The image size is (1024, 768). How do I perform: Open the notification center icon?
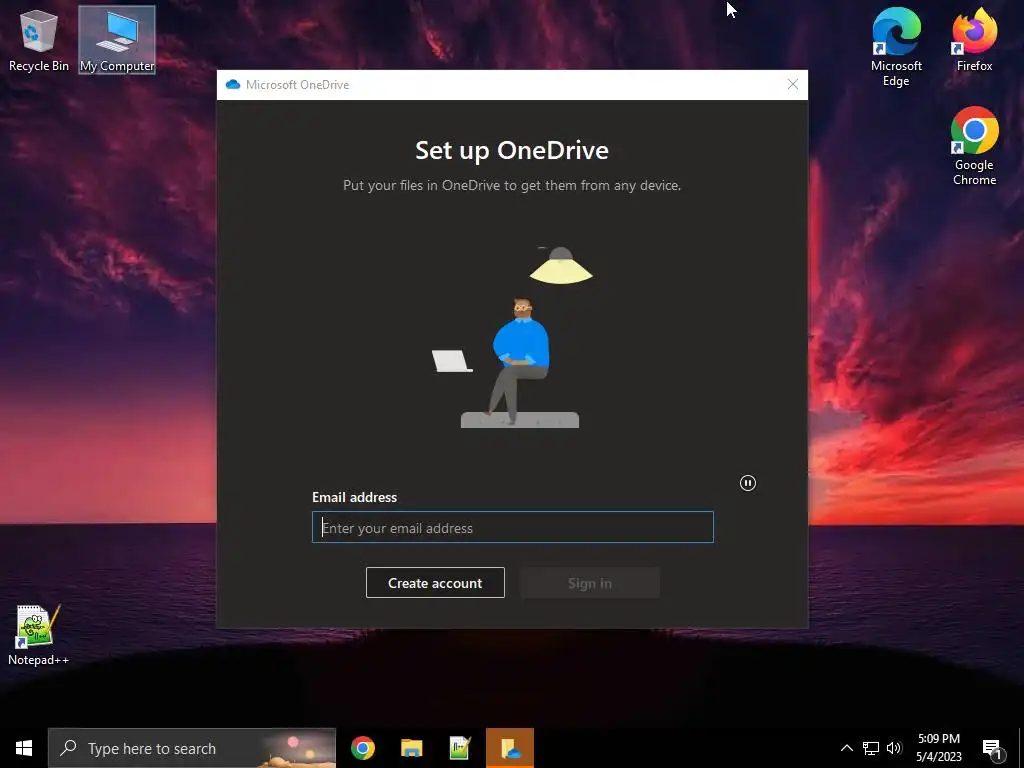point(992,748)
